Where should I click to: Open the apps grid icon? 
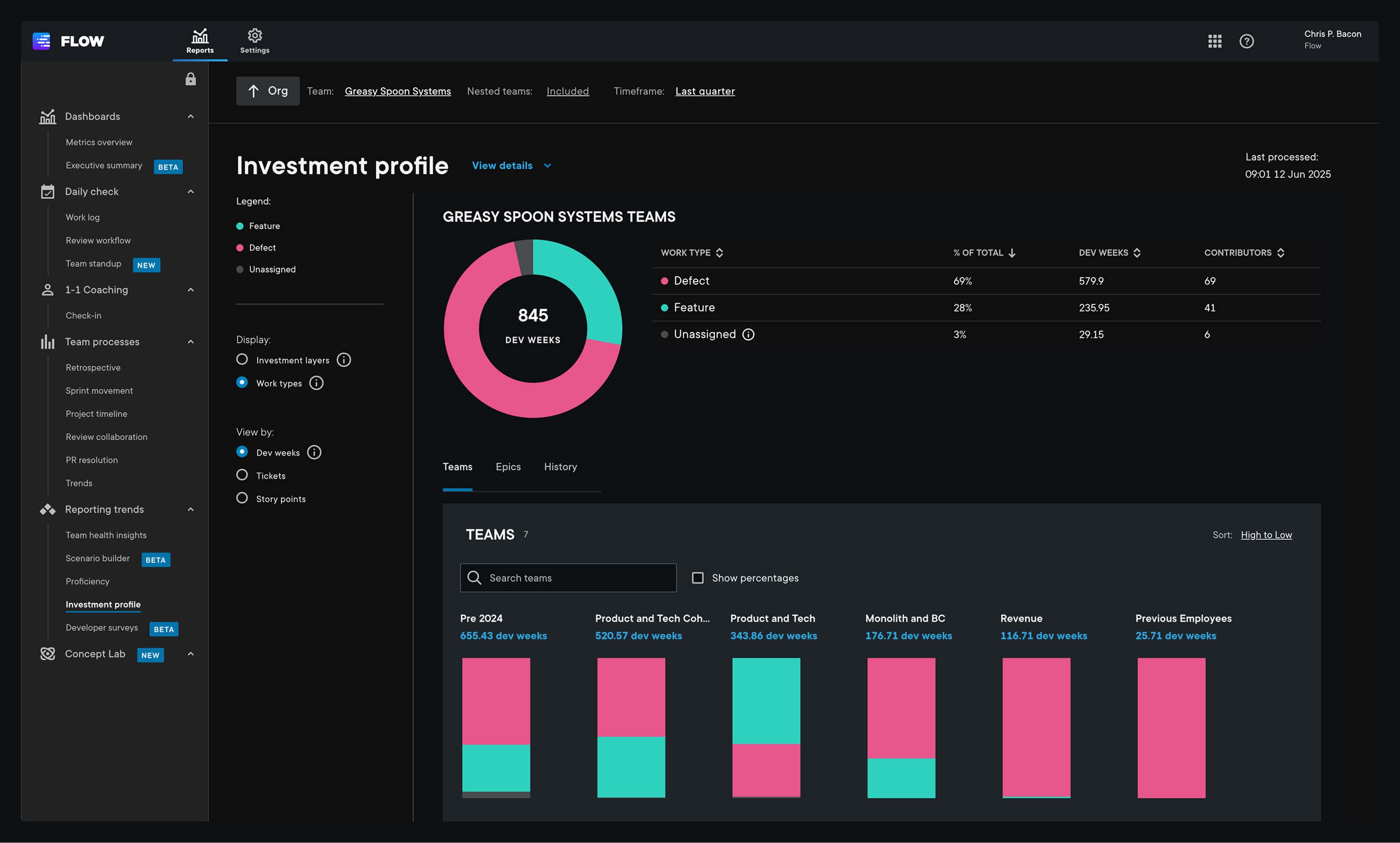click(x=1214, y=41)
